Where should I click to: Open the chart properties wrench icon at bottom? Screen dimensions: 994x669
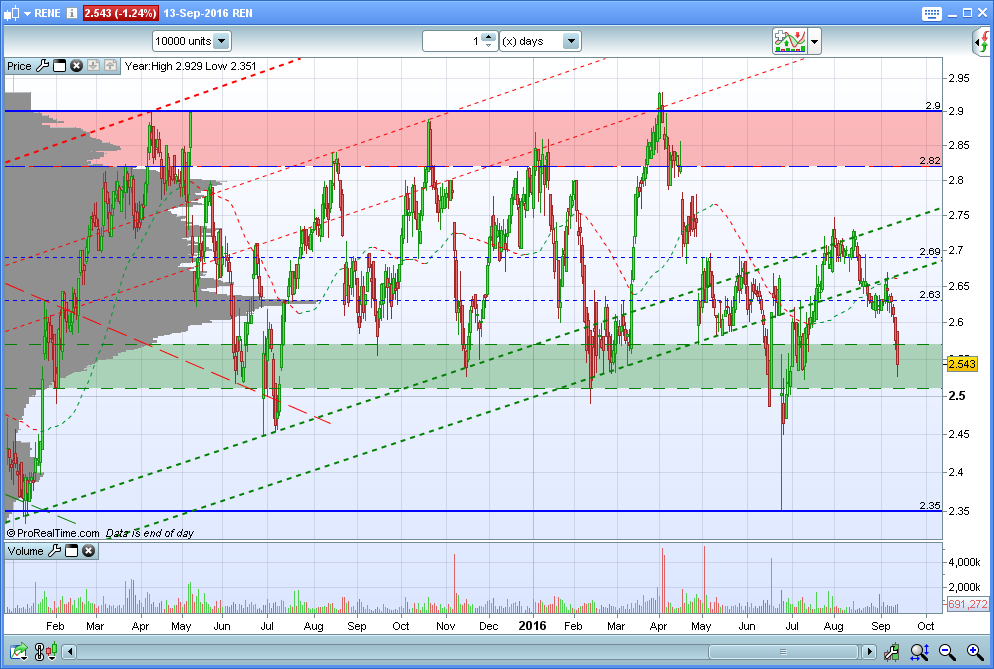pyautogui.click(x=891, y=651)
